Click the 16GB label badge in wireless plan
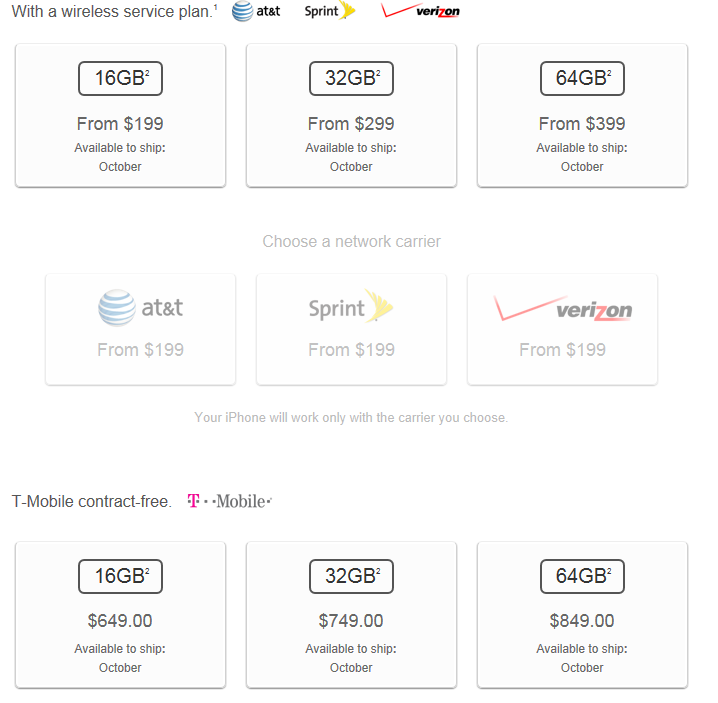This screenshot has height=703, width=718. 120,78
